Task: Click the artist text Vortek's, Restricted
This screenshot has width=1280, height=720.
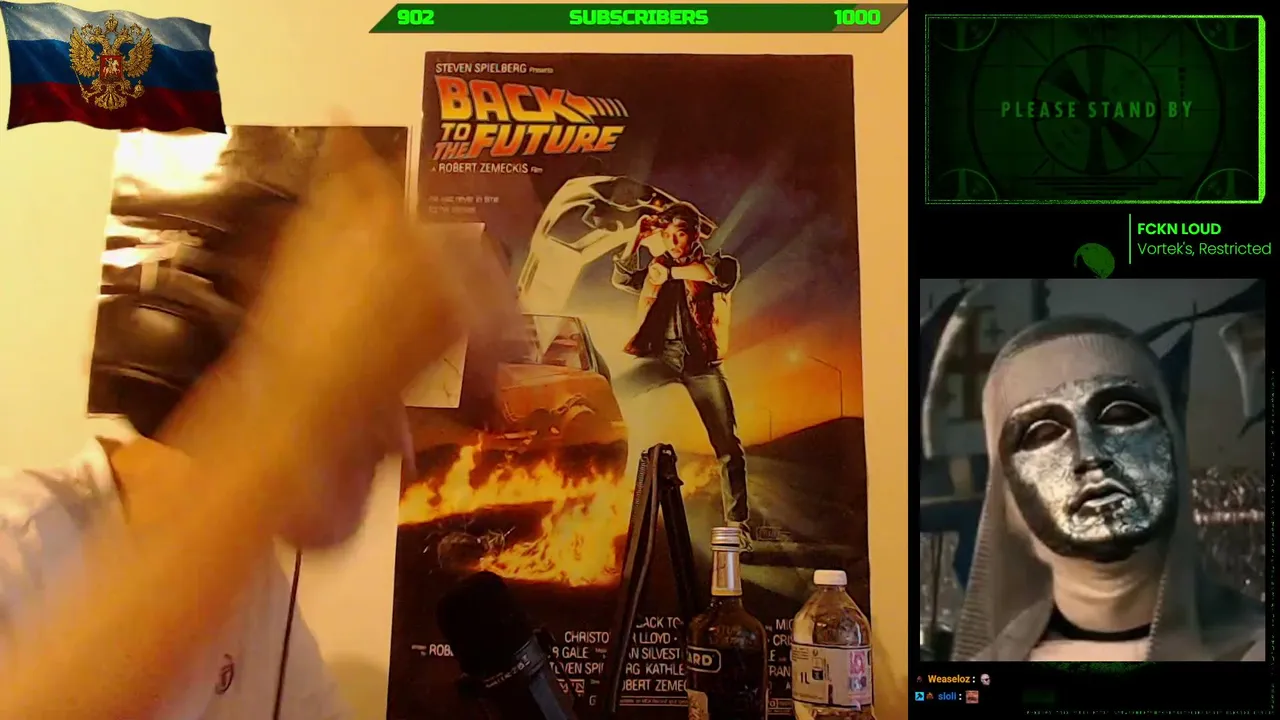Action: click(x=1204, y=249)
